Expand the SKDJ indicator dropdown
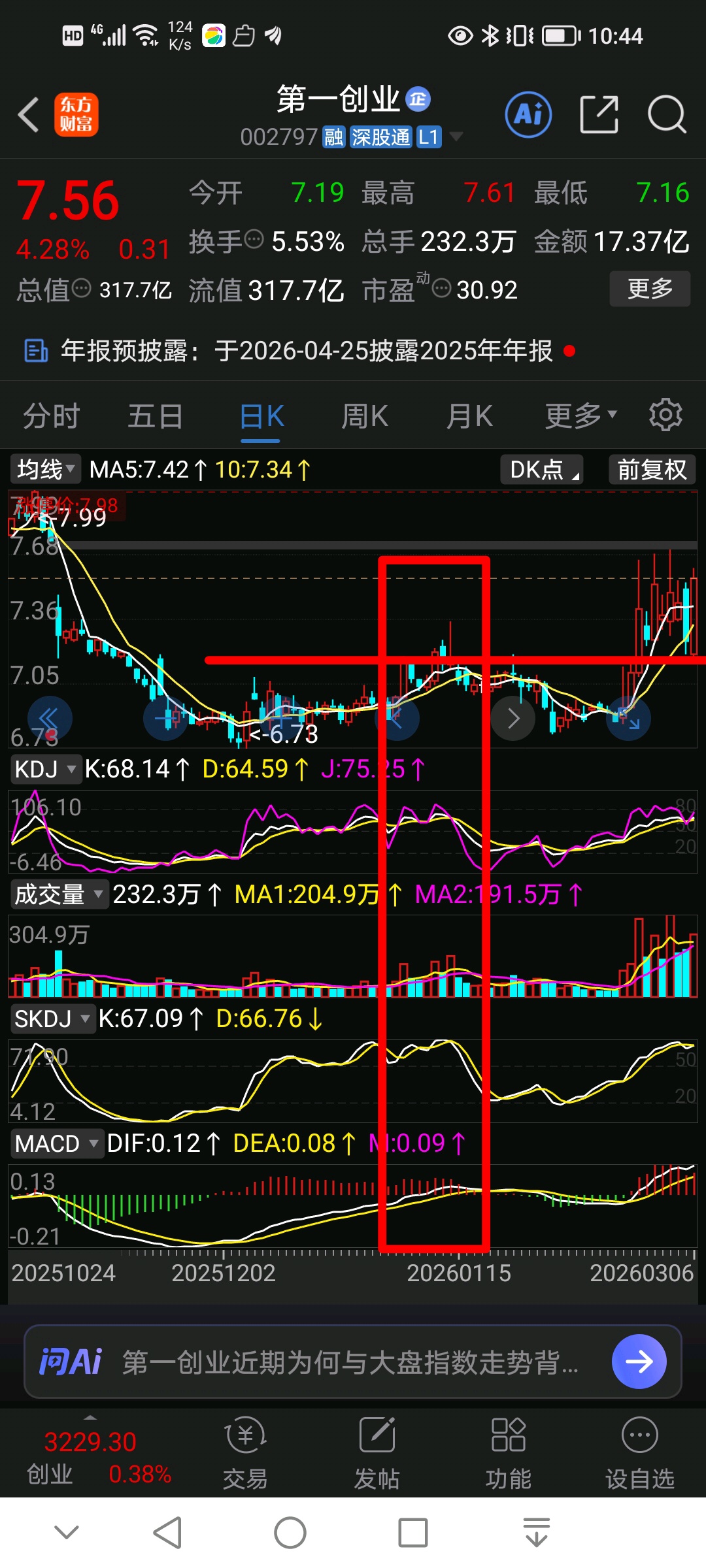The image size is (706, 1568). (52, 1019)
